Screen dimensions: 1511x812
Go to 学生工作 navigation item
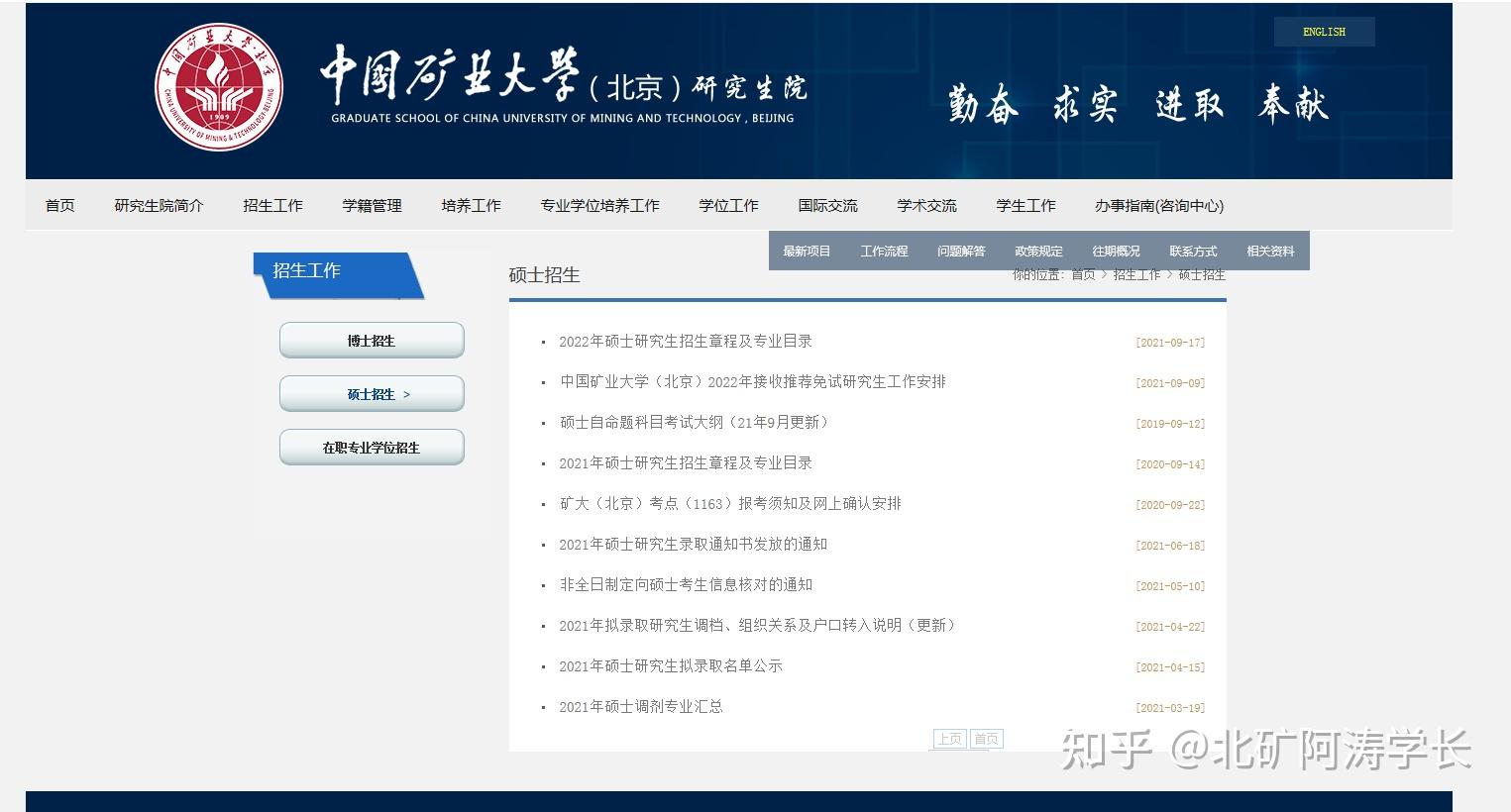pyautogui.click(x=1026, y=205)
